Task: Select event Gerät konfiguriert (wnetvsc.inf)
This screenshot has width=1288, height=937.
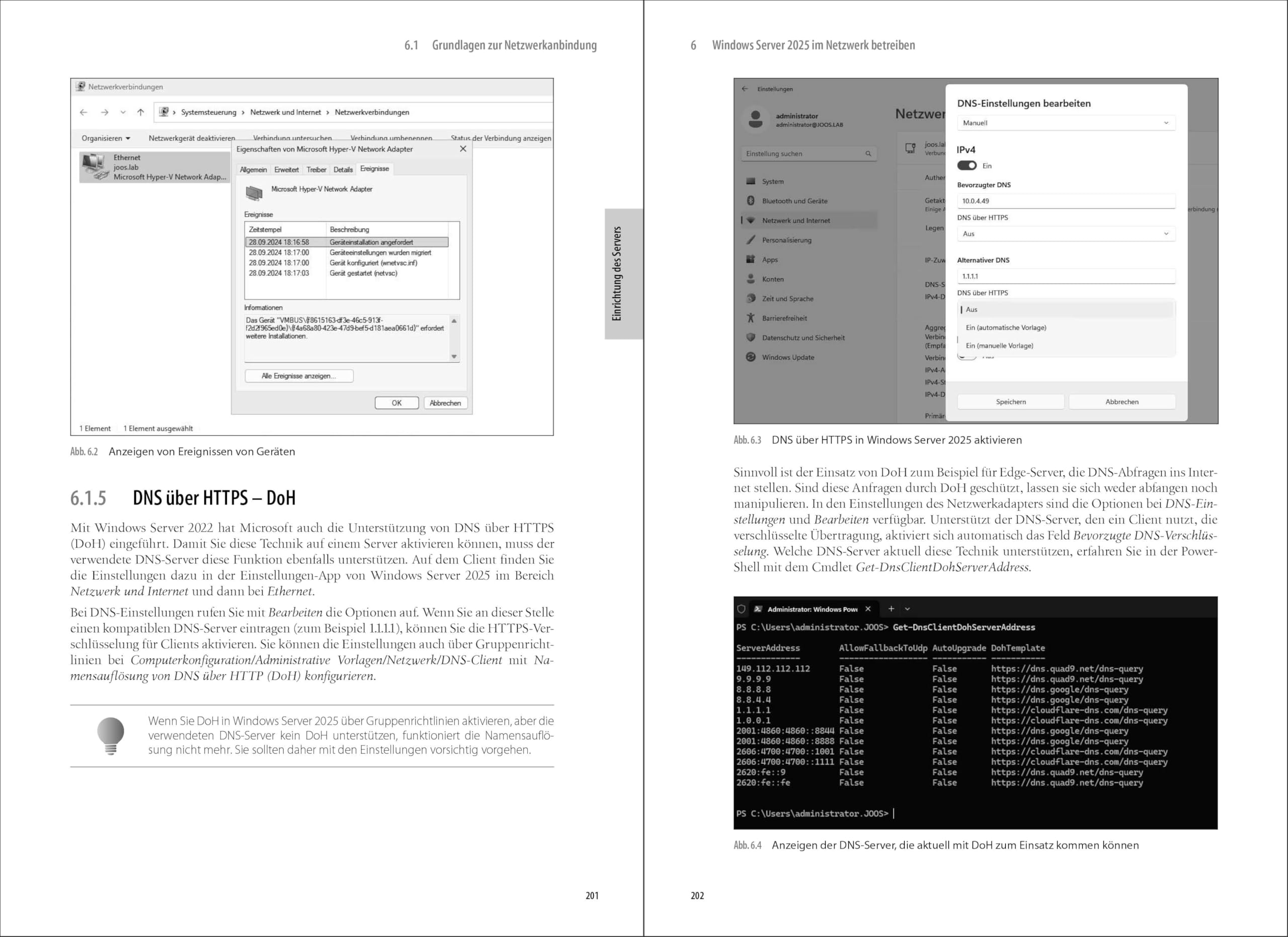Action: coord(347,263)
